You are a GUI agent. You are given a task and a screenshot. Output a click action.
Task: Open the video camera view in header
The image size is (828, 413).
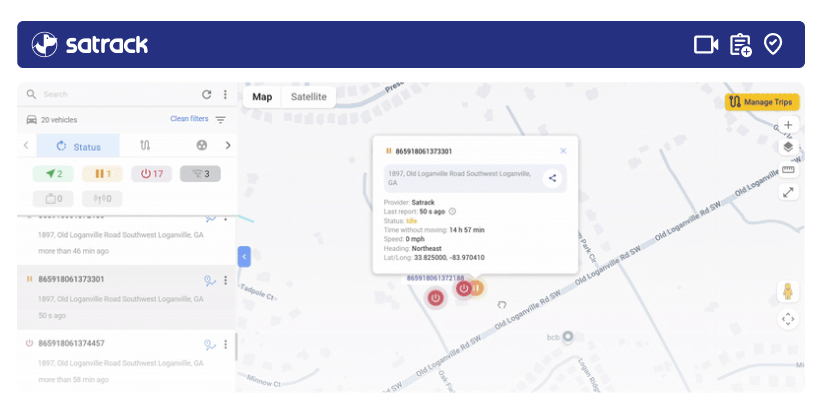(706, 44)
